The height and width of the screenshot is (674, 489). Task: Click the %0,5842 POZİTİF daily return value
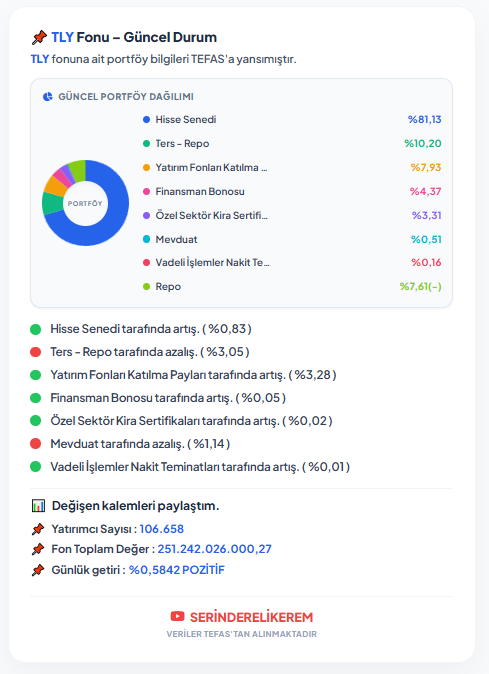click(177, 570)
